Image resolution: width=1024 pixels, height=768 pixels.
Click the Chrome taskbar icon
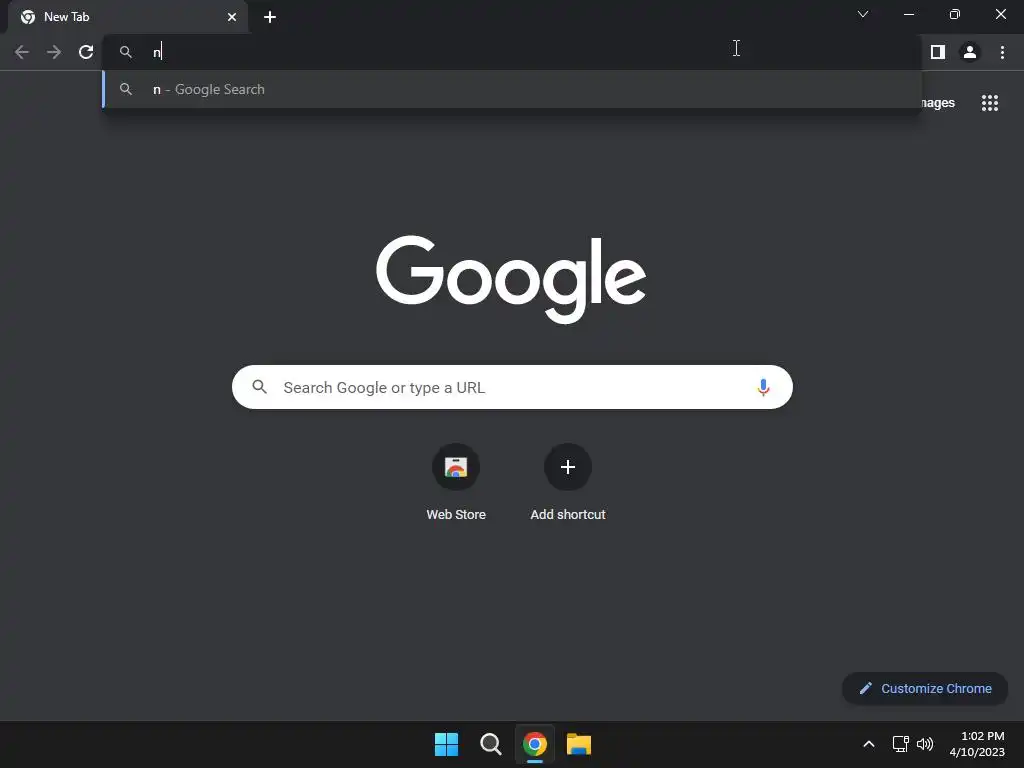tap(535, 744)
